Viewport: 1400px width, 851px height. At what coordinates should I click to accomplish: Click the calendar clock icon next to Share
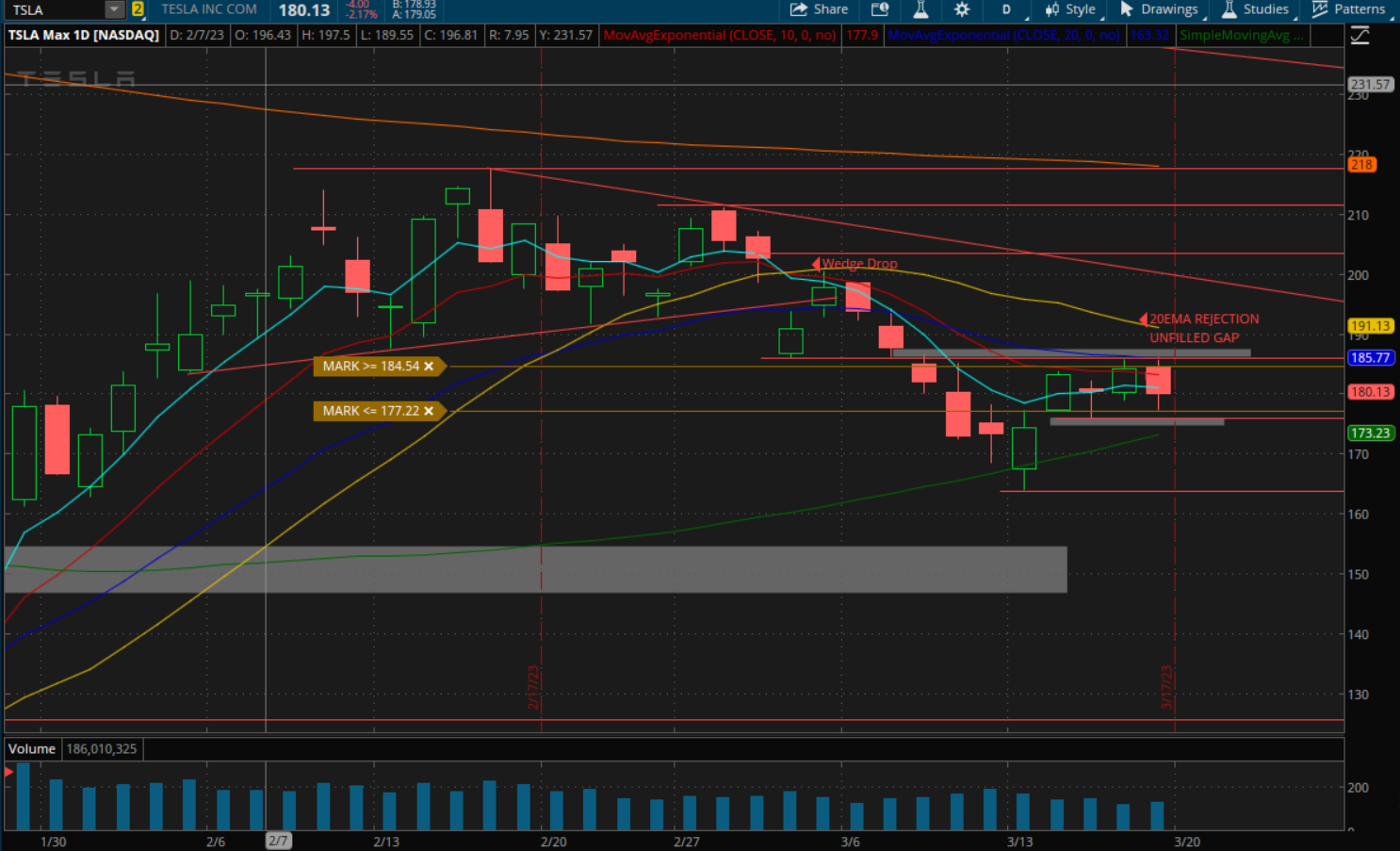click(880, 9)
